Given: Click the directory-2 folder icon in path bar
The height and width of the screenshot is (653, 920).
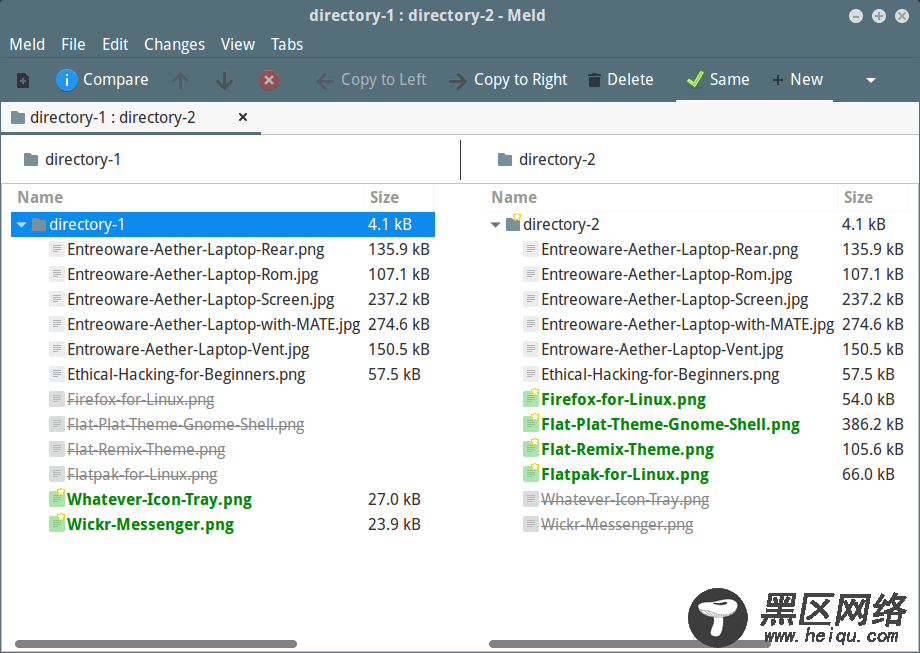Looking at the screenshot, I should coord(505,159).
